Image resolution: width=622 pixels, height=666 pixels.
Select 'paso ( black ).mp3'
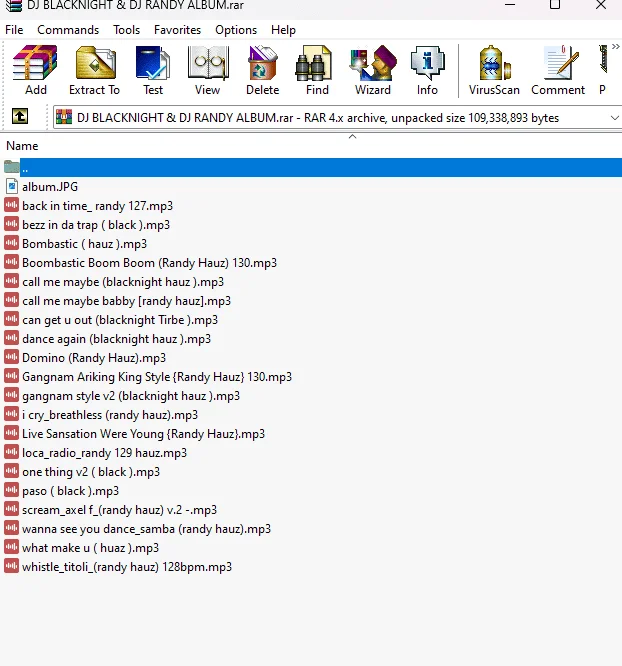coord(71,491)
